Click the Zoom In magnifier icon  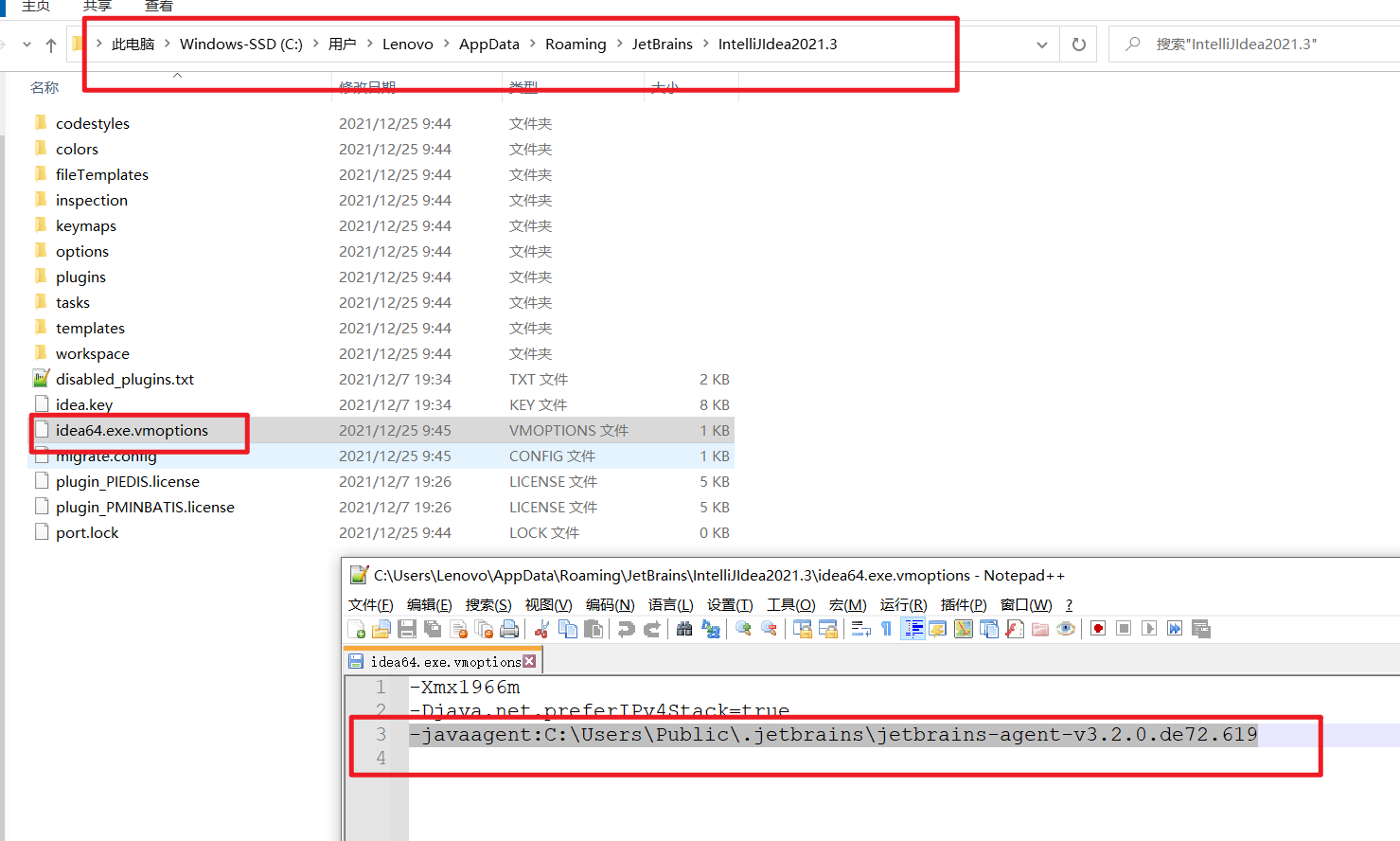[x=743, y=629]
